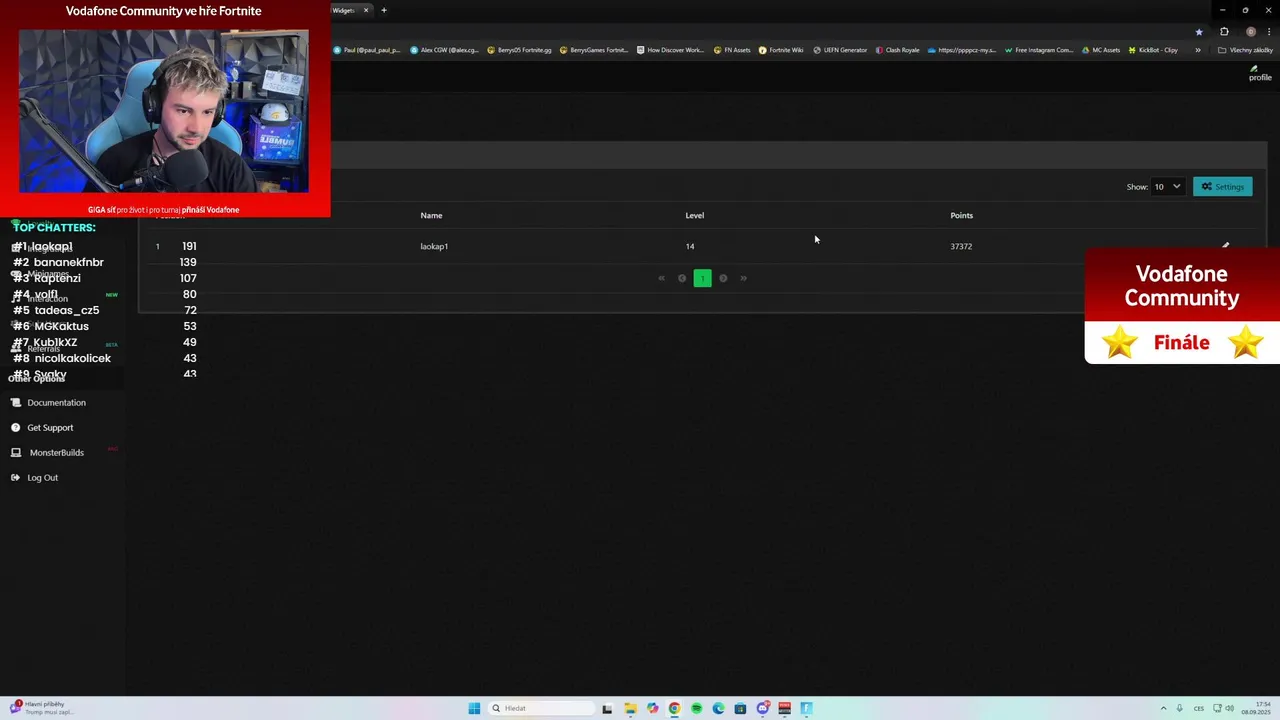This screenshot has height=720, width=1280.
Task: Sort the table by the Name column
Action: click(431, 215)
